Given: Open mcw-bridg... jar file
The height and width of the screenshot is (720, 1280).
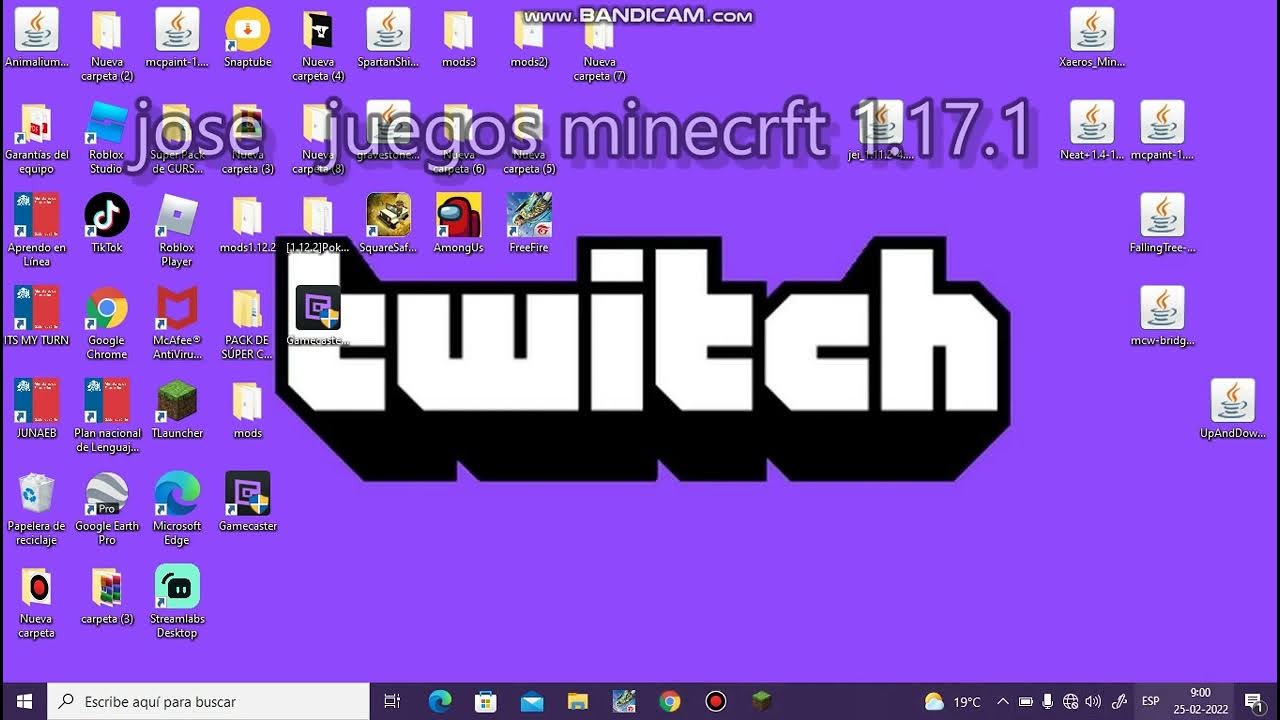Looking at the screenshot, I should point(1162,309).
